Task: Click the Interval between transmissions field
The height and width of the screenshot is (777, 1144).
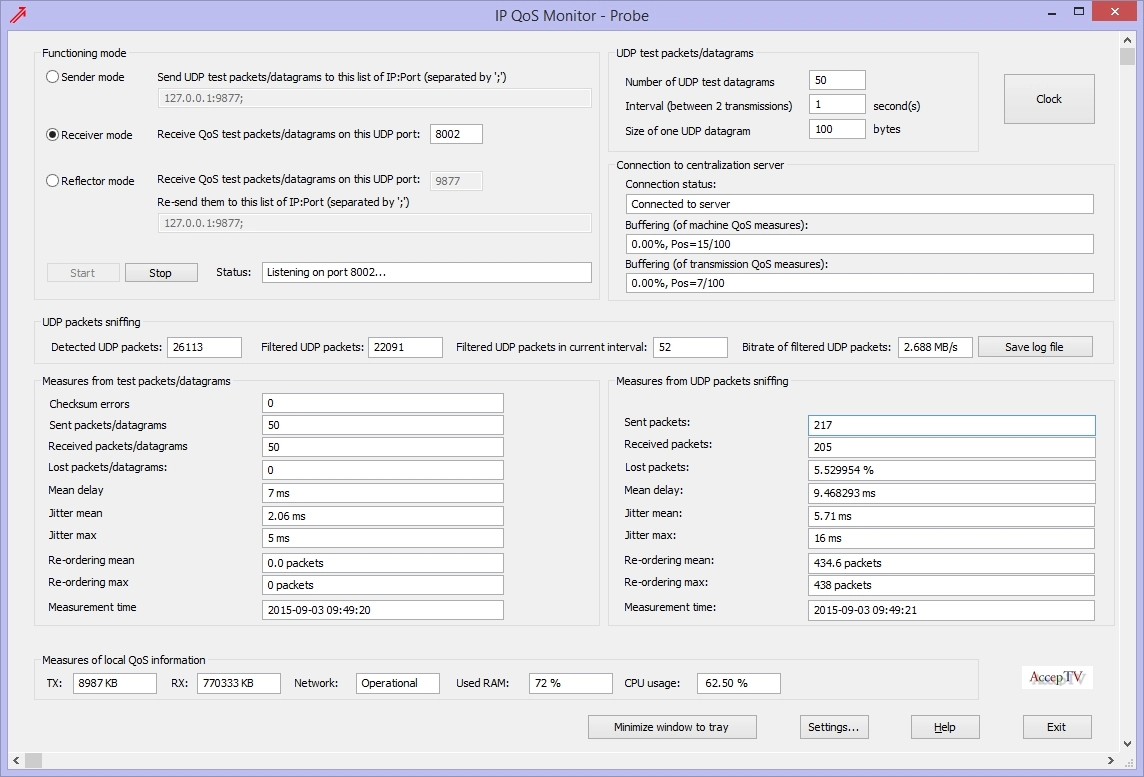Action: 837,104
